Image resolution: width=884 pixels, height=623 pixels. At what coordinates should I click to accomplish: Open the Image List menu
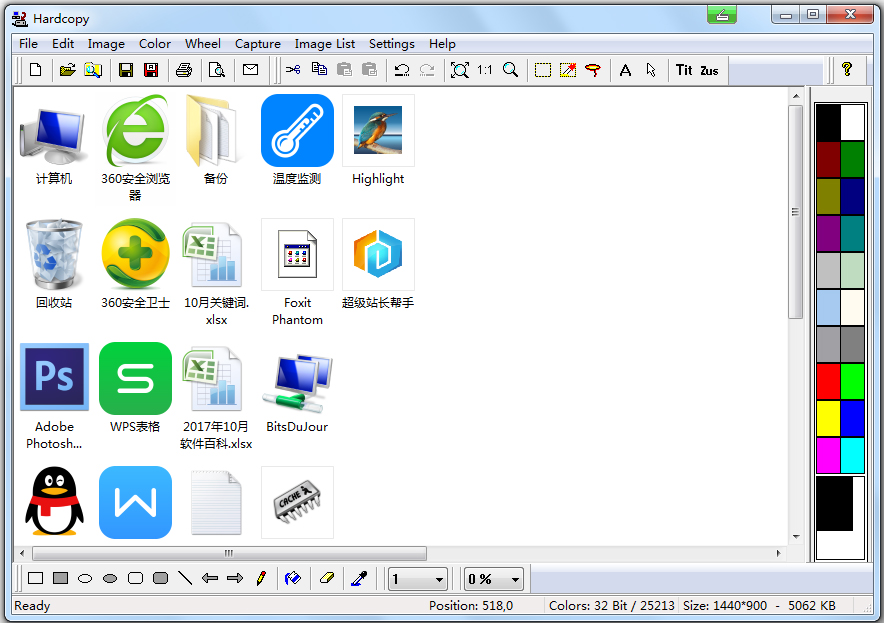click(324, 43)
